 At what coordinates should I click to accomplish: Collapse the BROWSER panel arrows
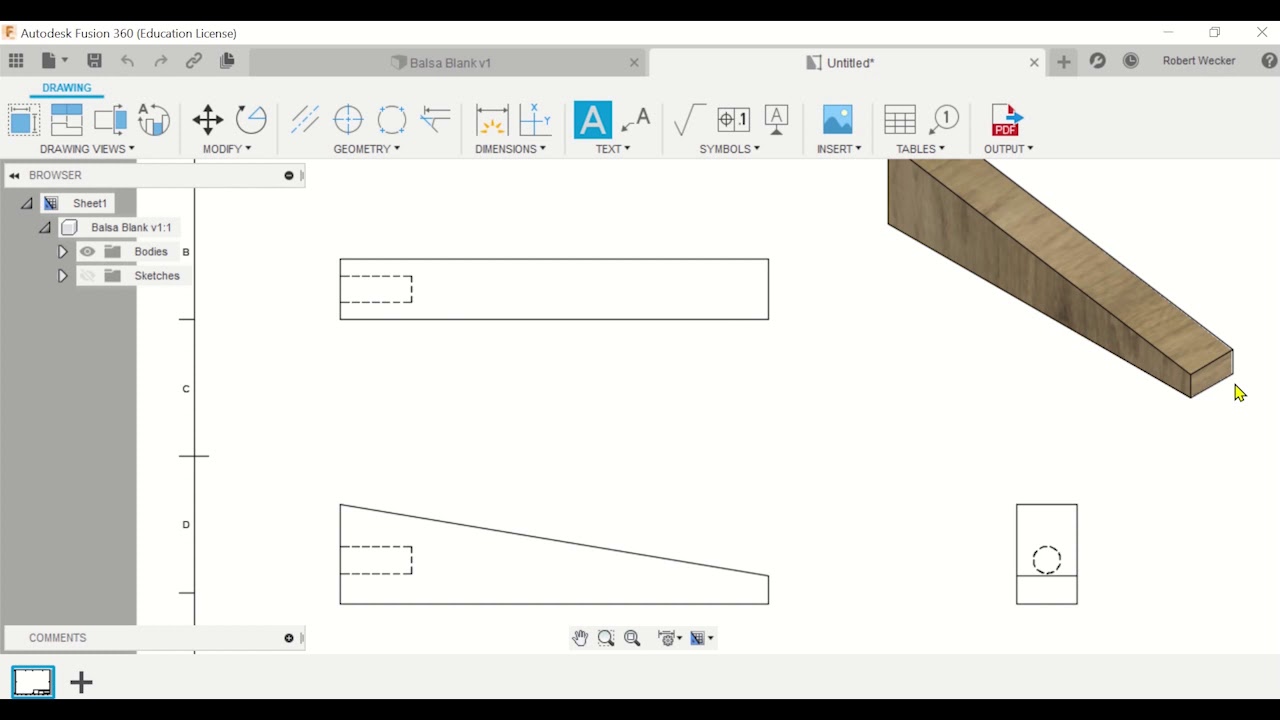coord(14,176)
